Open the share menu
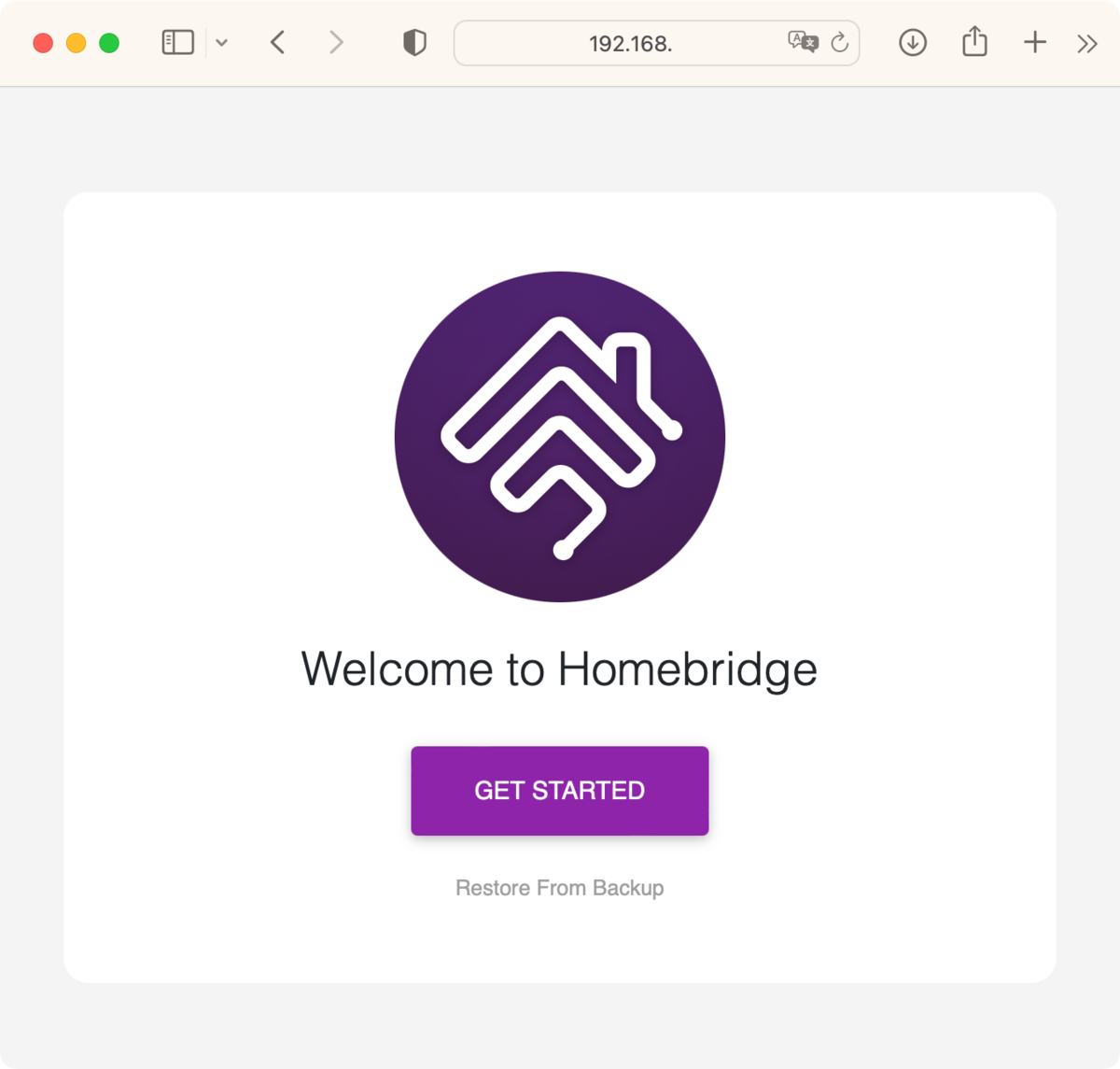Image resolution: width=1120 pixels, height=1069 pixels. (x=974, y=42)
